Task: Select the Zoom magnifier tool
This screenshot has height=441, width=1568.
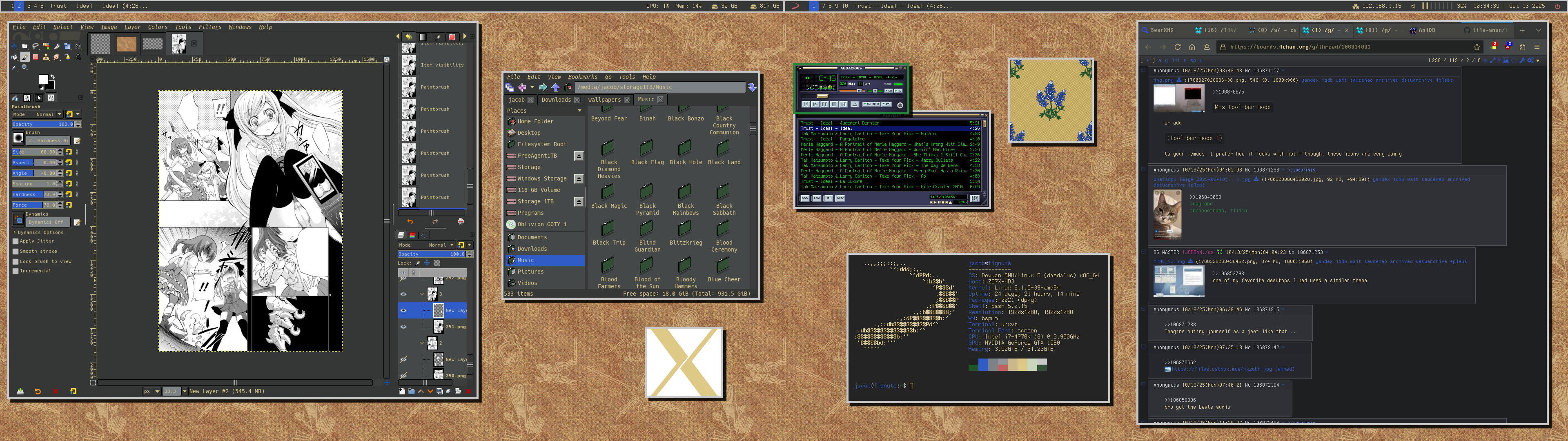Action: tap(25, 68)
